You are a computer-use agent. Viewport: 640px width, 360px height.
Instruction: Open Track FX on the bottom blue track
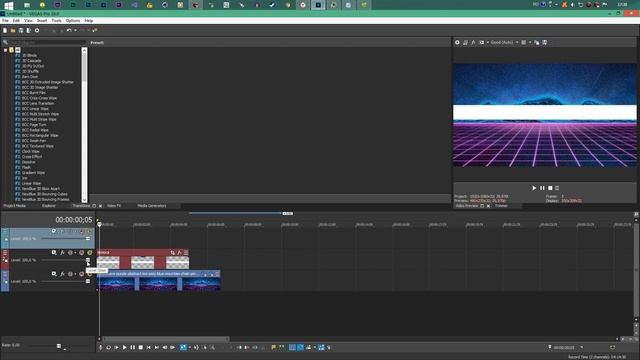click(62, 274)
